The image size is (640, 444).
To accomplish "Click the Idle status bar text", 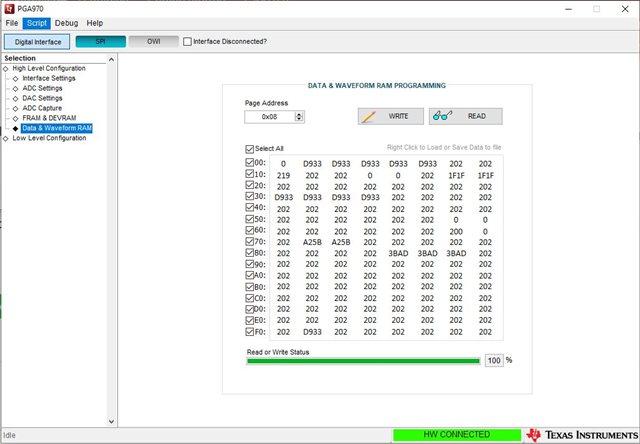I will pos(9,435).
